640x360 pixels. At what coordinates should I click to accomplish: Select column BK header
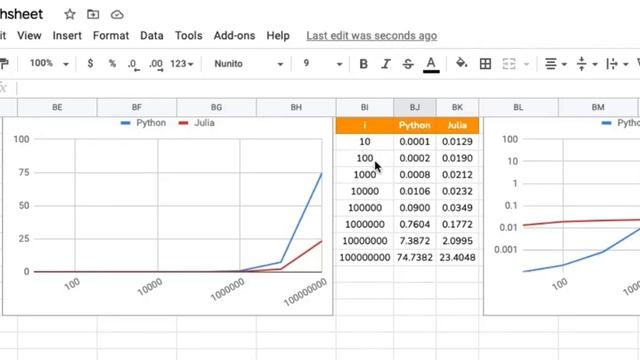tap(457, 107)
